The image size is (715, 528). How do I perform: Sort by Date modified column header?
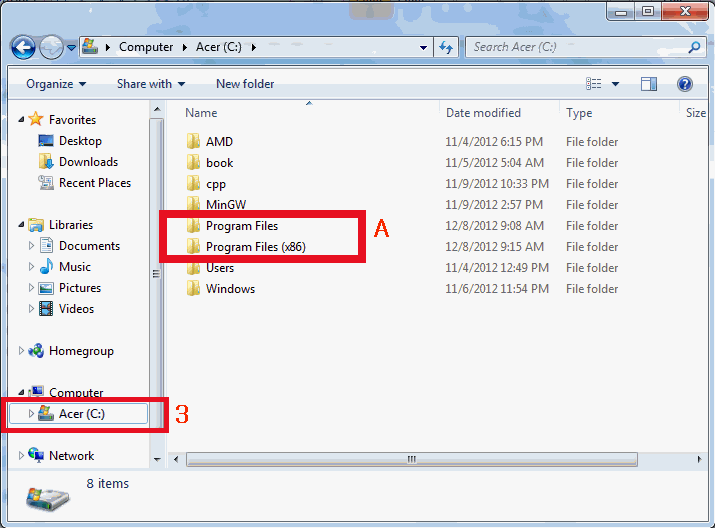(x=483, y=113)
